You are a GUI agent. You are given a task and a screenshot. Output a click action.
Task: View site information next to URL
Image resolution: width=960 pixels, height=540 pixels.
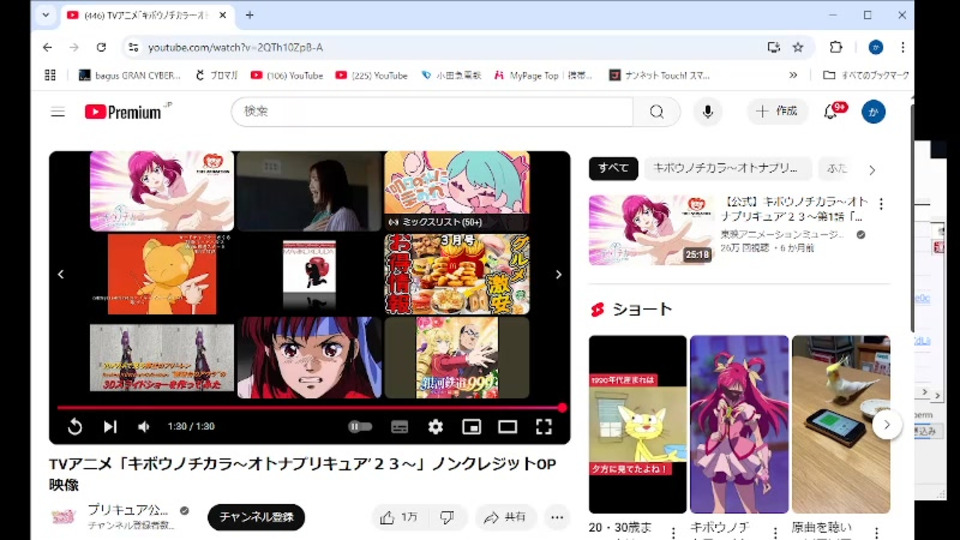[133, 47]
